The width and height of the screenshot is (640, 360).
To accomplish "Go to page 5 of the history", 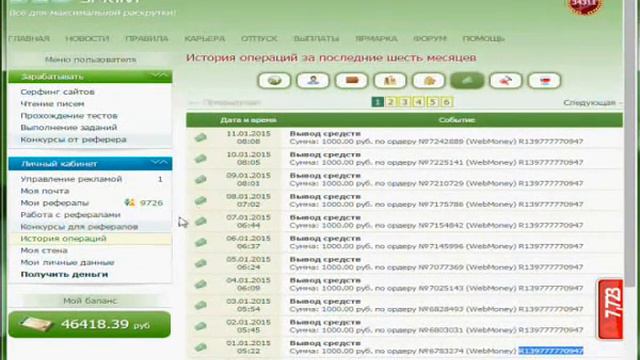I will 433,102.
